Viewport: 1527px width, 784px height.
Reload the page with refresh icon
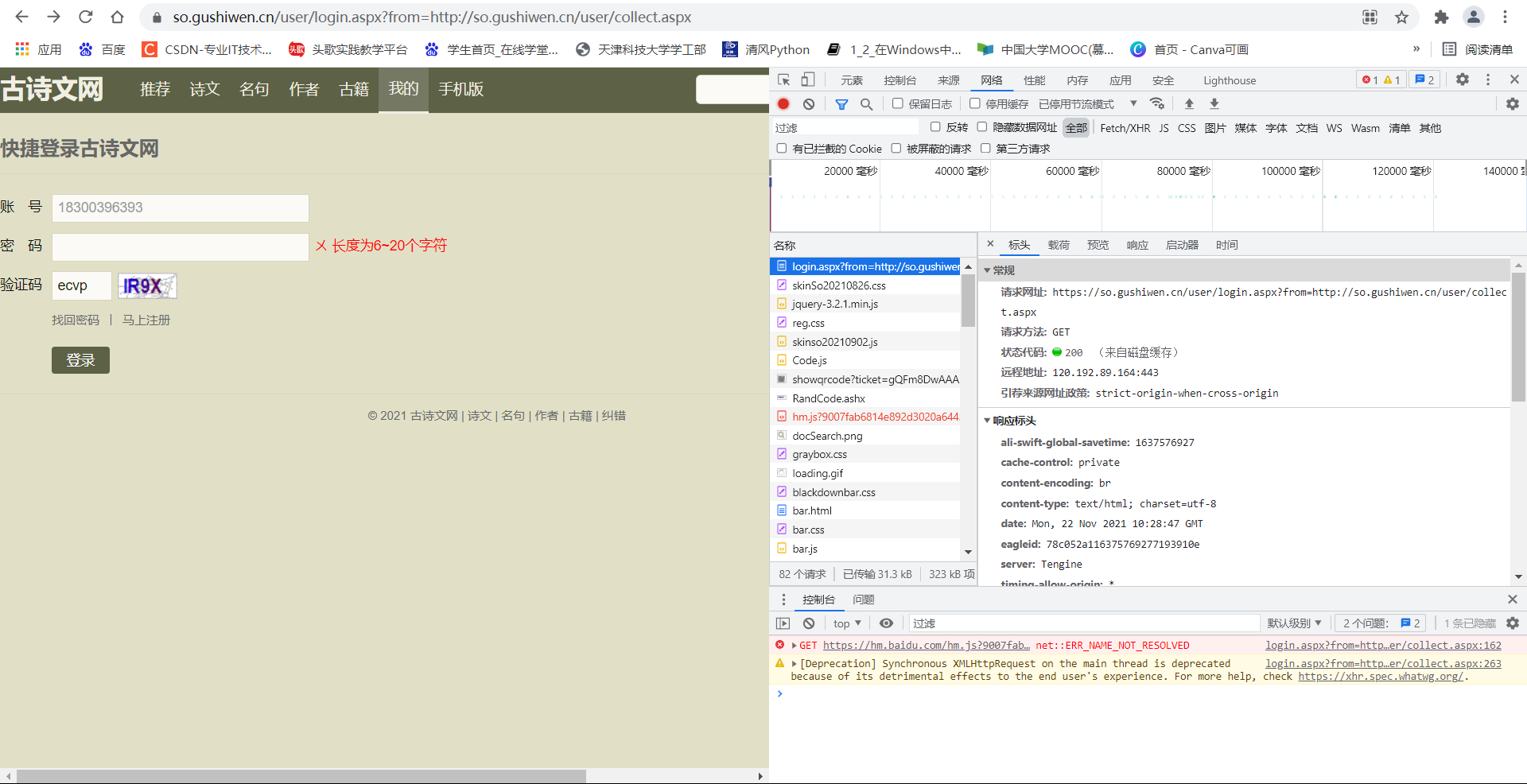click(x=86, y=17)
